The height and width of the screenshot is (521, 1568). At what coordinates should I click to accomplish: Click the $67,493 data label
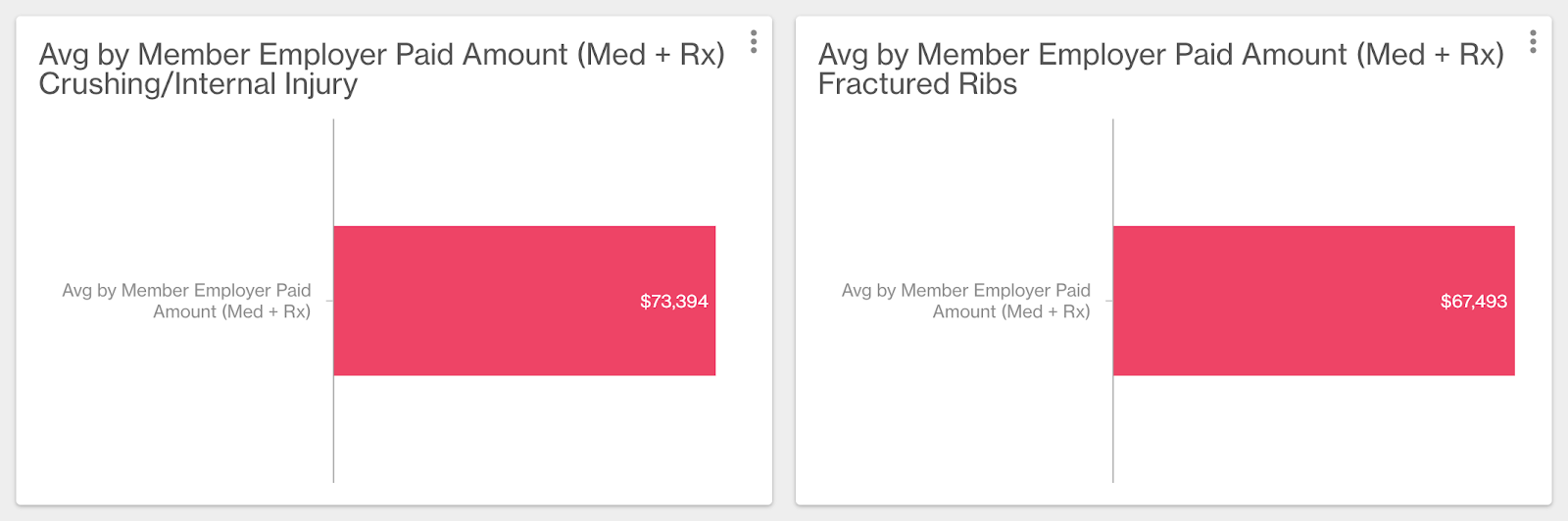click(x=1474, y=302)
